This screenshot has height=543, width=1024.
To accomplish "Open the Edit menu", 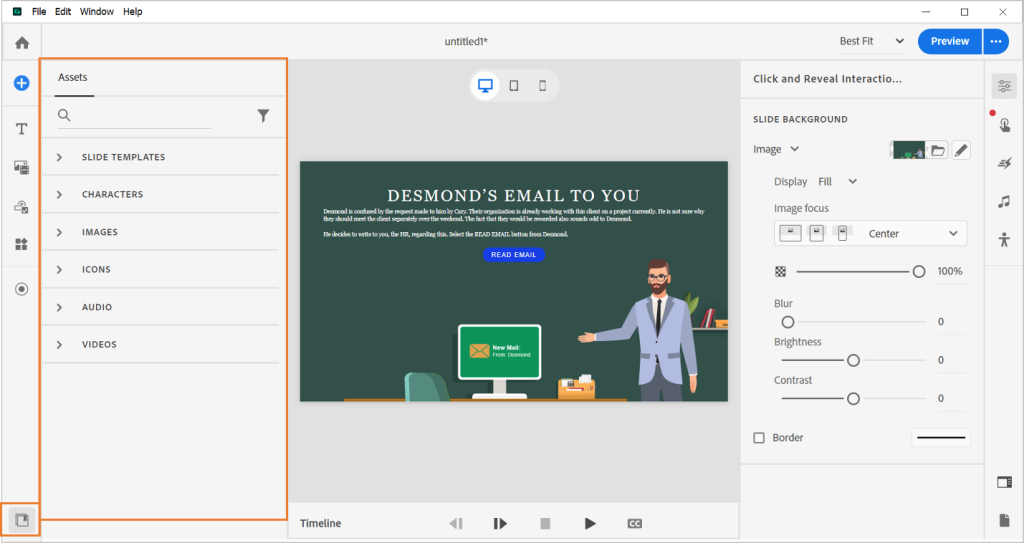I will pyautogui.click(x=63, y=12).
